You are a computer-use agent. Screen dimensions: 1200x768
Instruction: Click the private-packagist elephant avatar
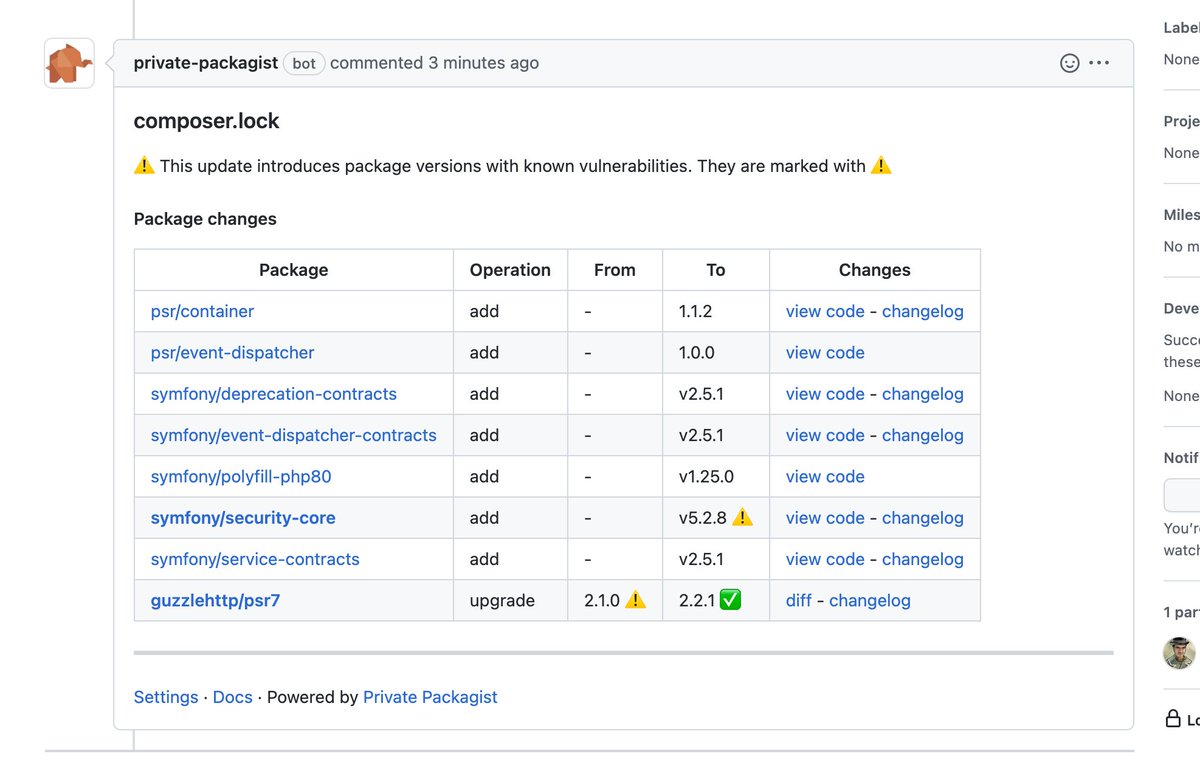(69, 63)
